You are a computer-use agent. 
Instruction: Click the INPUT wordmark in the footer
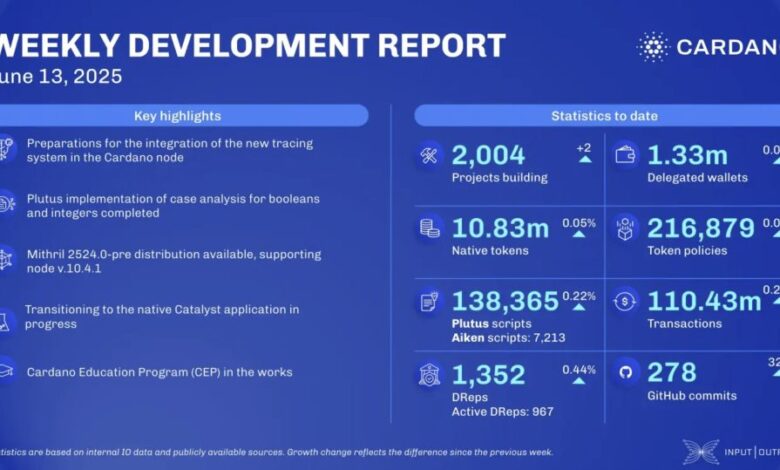click(738, 452)
